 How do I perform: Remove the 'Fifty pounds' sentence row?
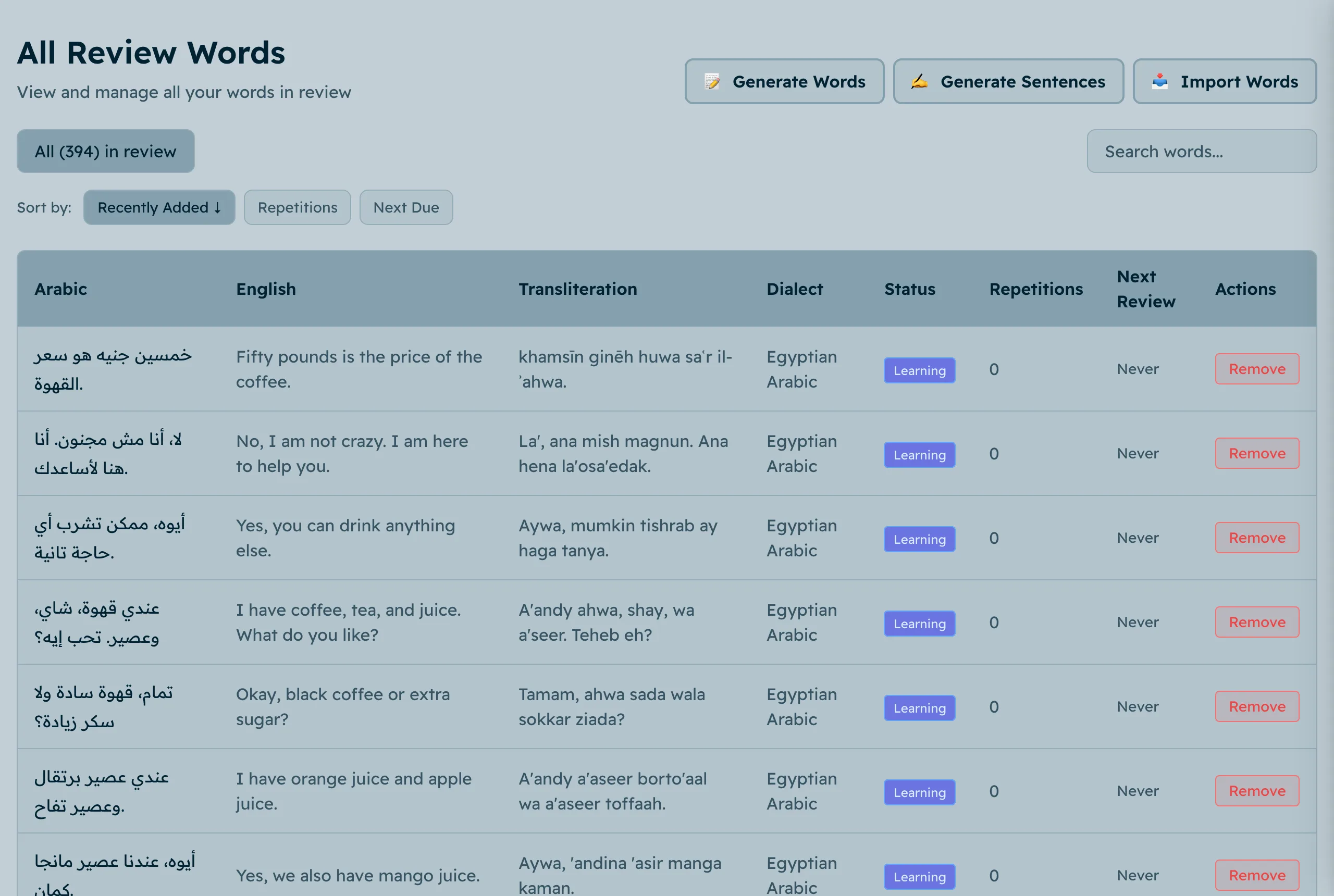coord(1257,369)
